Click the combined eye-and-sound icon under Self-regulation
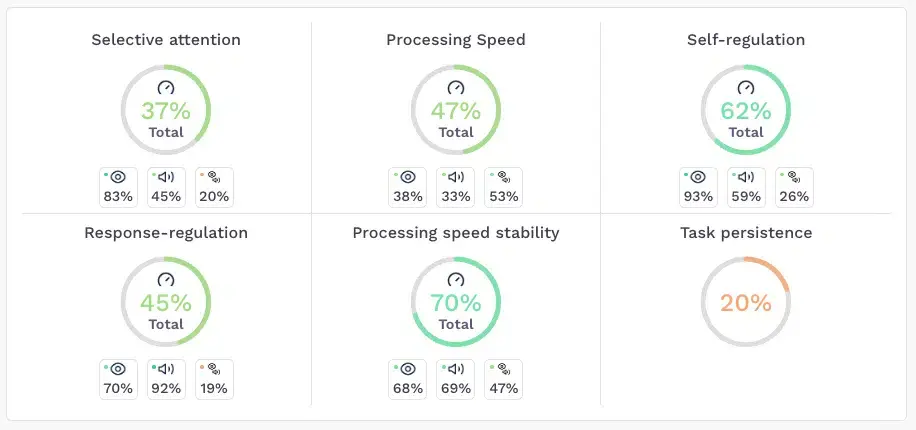916x430 pixels. pos(795,178)
